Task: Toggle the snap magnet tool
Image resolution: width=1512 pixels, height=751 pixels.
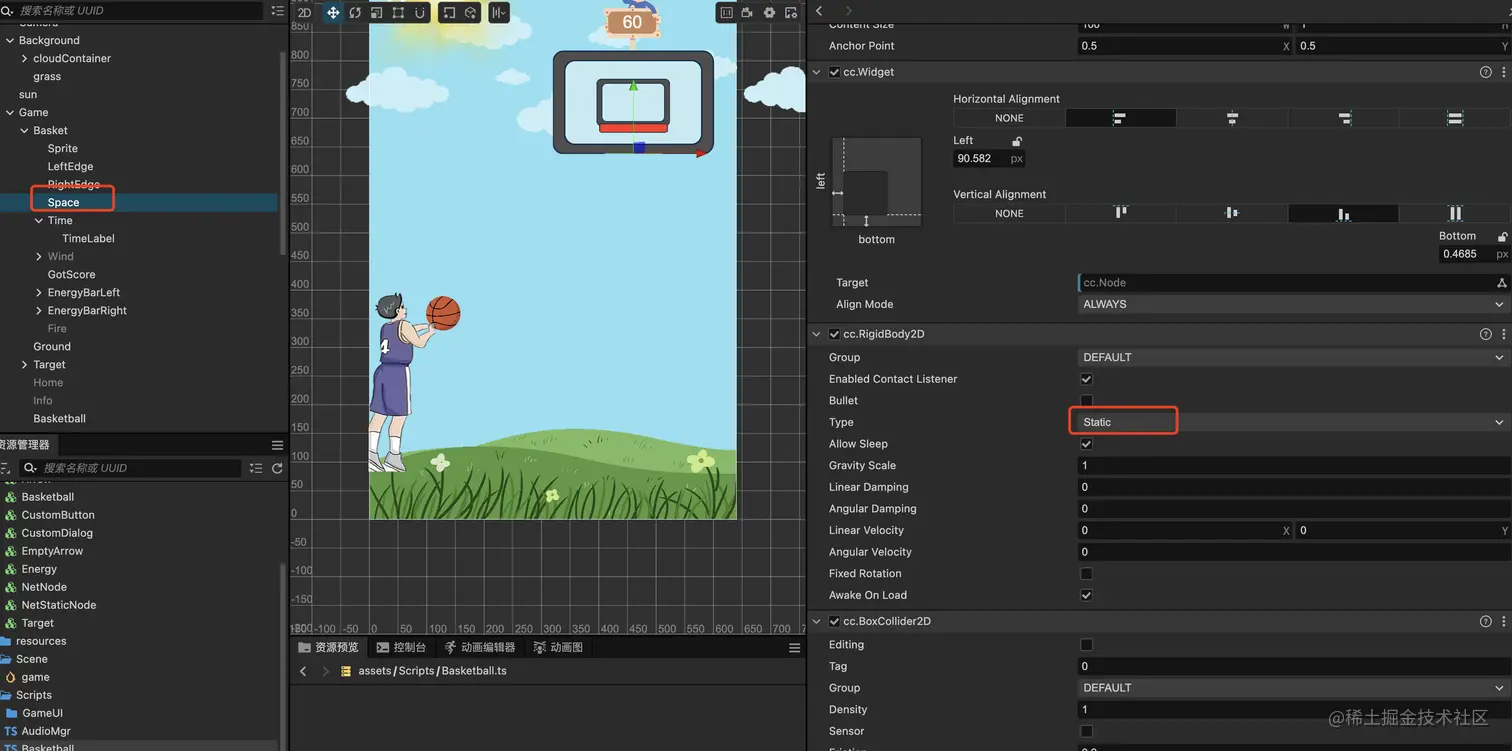Action: coord(420,13)
